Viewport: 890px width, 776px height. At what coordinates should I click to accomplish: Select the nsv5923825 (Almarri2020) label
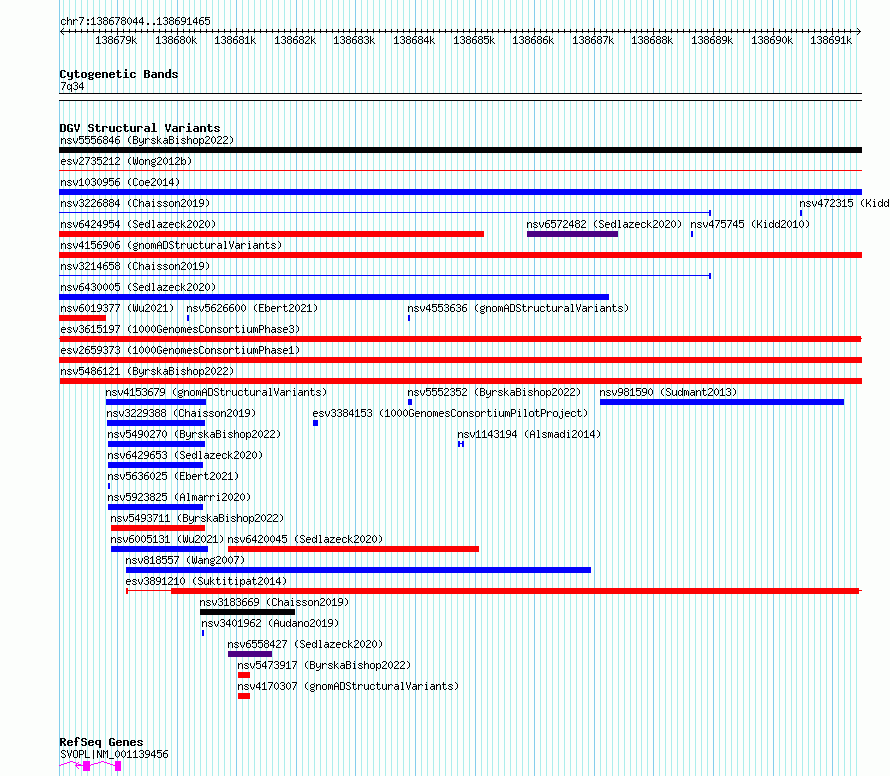click(179, 497)
